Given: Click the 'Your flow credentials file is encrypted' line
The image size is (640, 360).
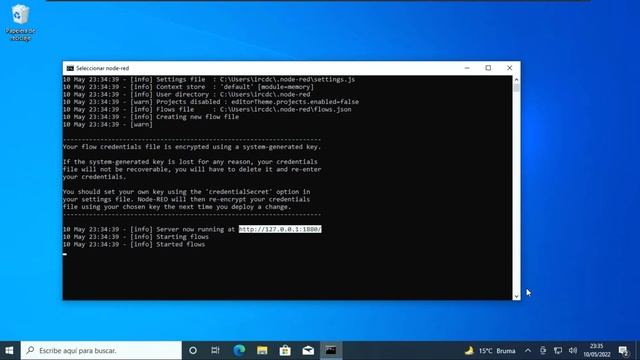Looking at the screenshot, I should 192,147.
